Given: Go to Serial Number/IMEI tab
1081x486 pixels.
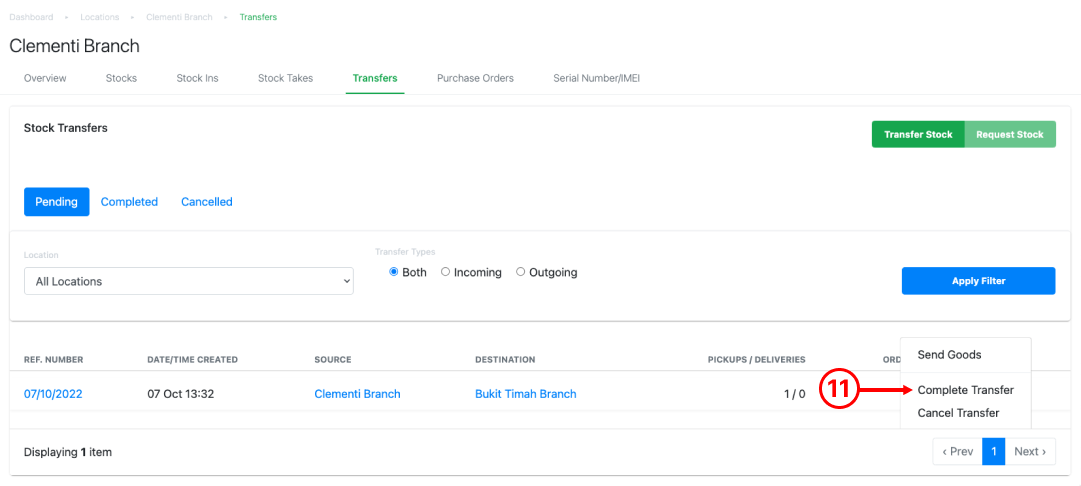Looking at the screenshot, I should pyautogui.click(x=596, y=78).
